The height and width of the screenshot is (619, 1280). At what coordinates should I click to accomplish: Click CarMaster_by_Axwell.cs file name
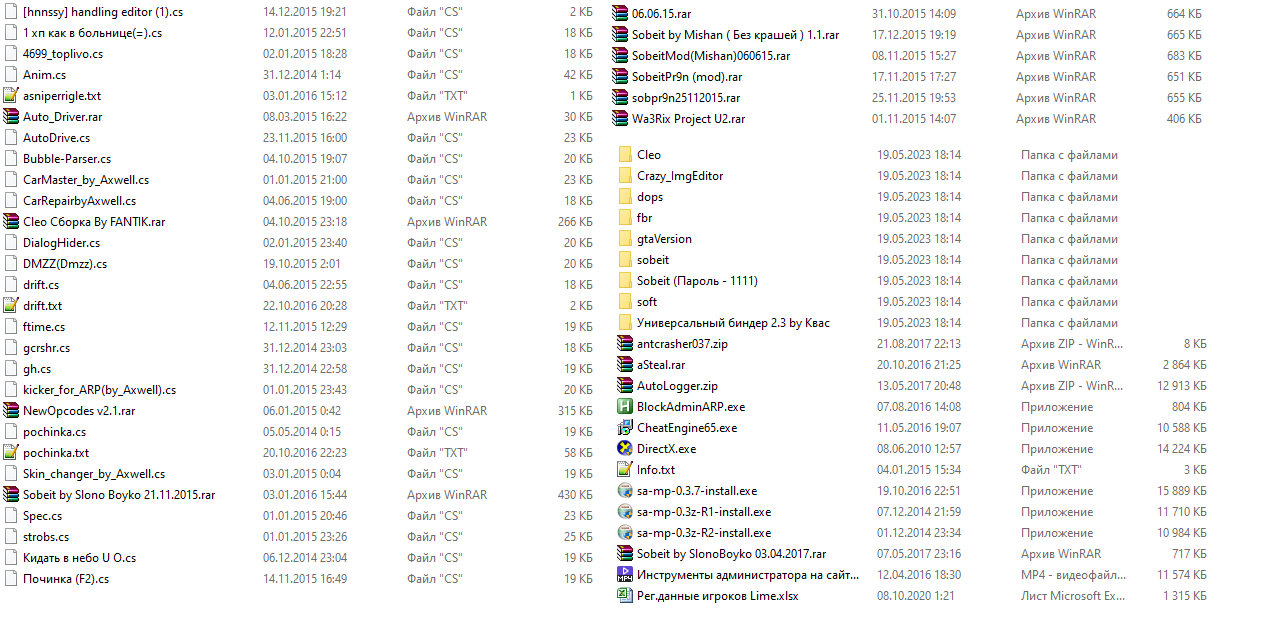[x=86, y=180]
